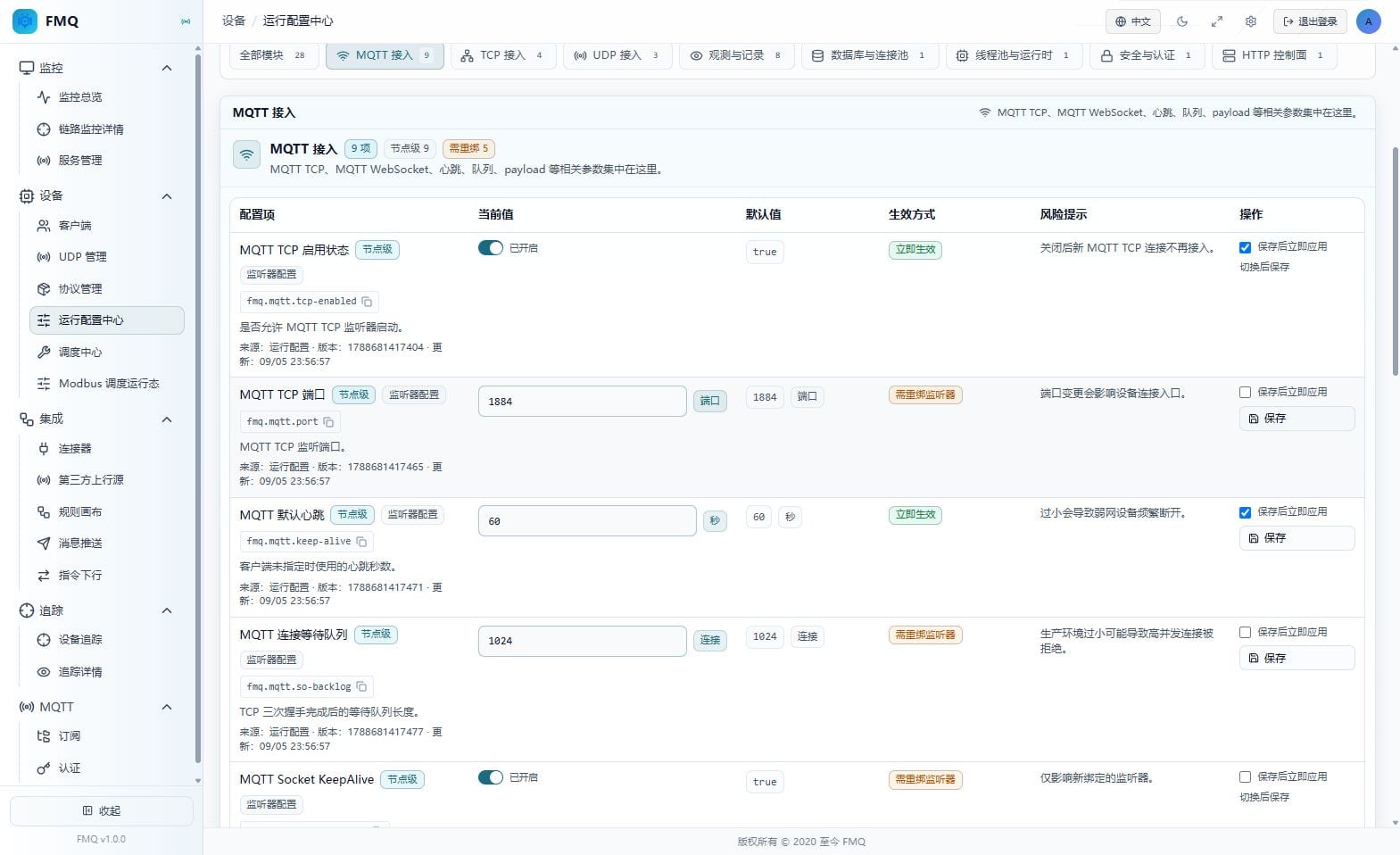Click the 收起 sidebar collapse button
This screenshot has width=1400, height=855.
coord(102,811)
